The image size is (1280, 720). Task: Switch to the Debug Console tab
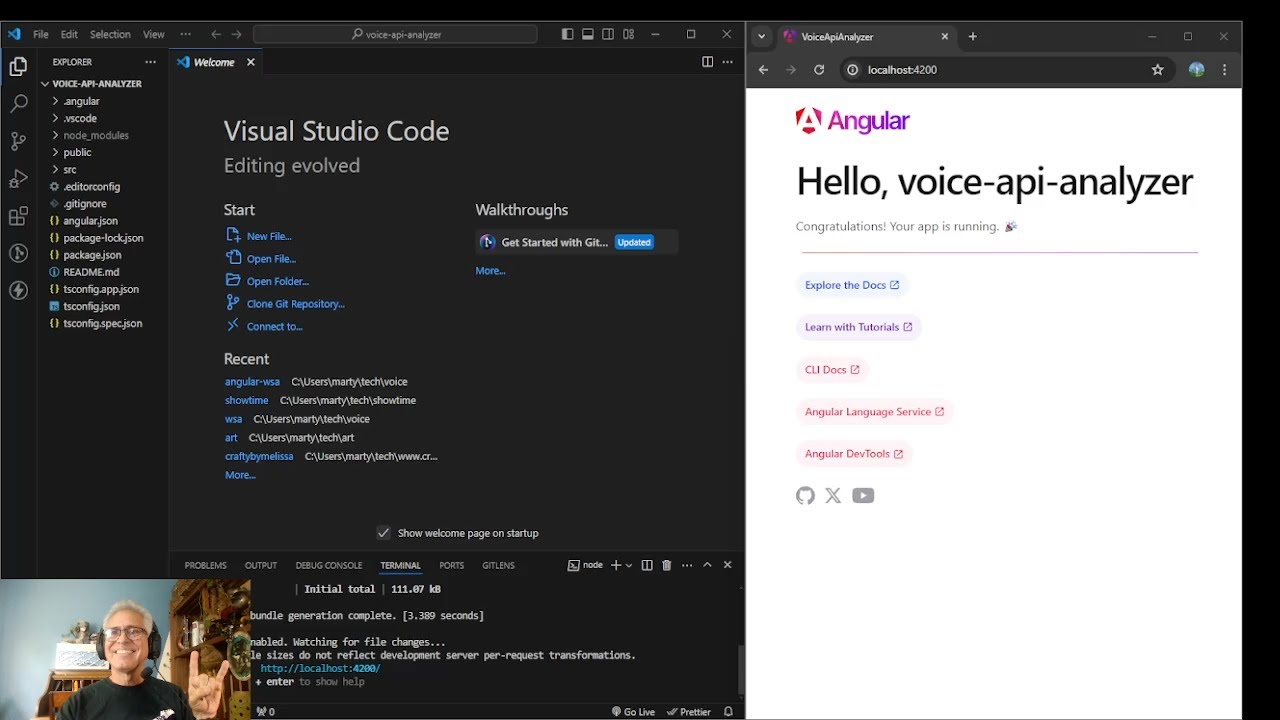[x=328, y=565]
